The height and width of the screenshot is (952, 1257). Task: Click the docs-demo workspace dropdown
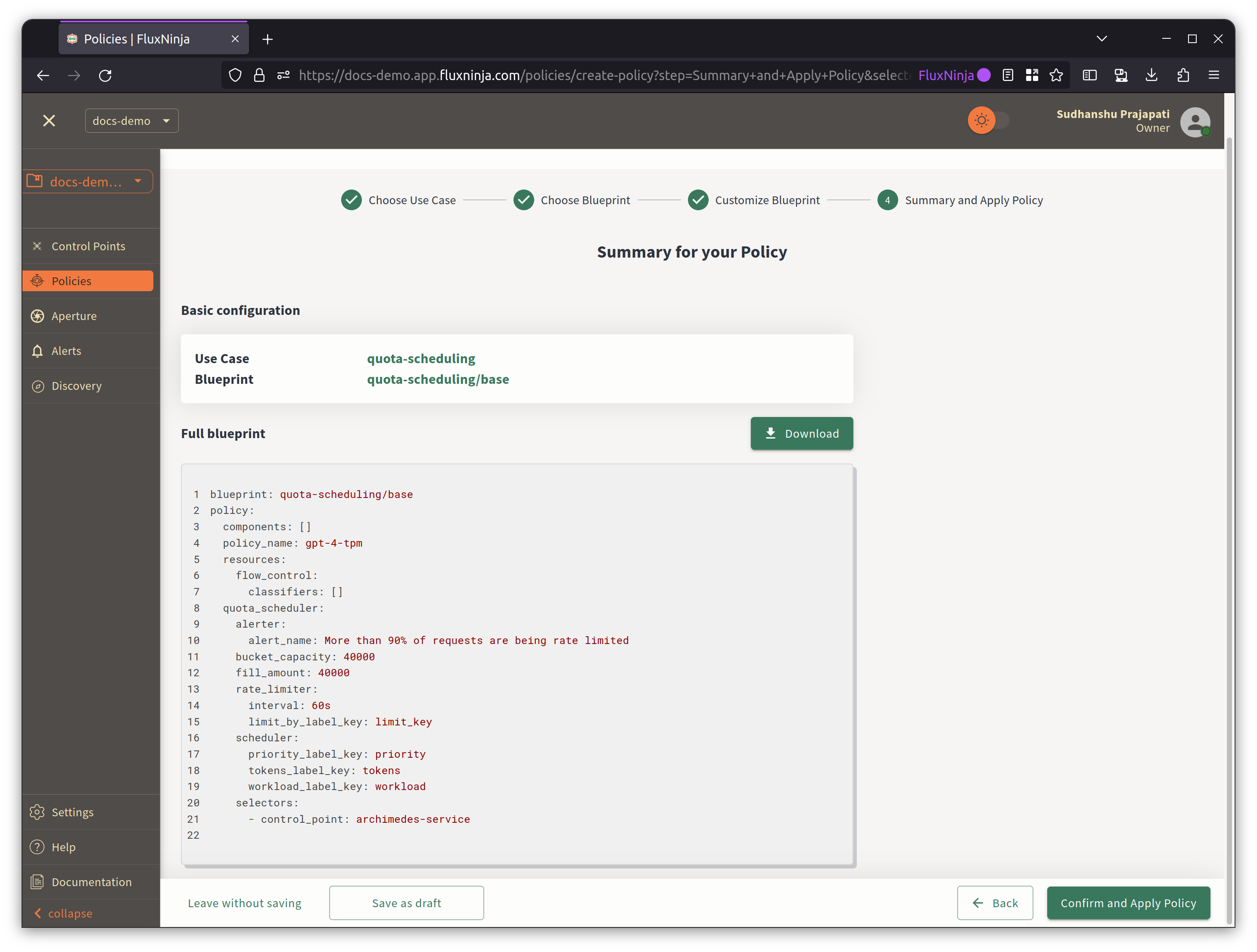tap(131, 120)
